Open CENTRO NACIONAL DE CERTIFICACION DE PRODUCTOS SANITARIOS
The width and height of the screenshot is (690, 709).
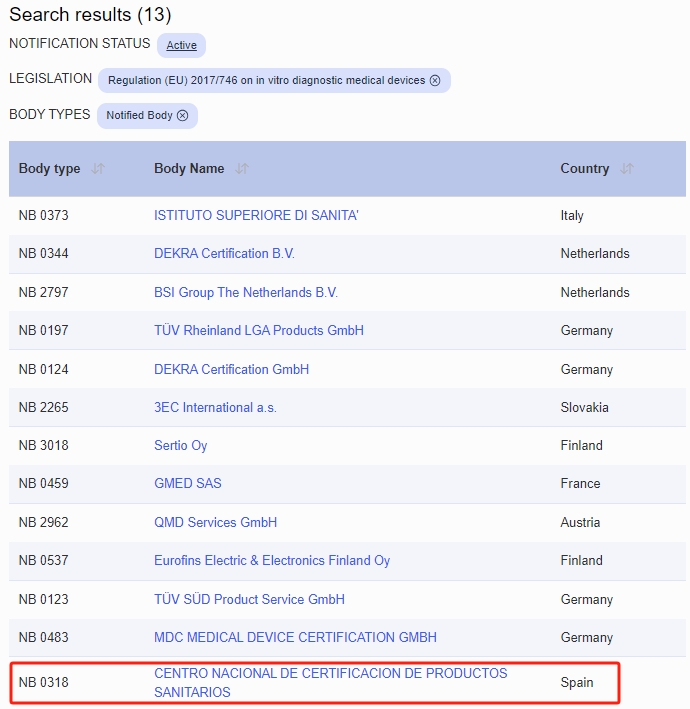tap(331, 682)
